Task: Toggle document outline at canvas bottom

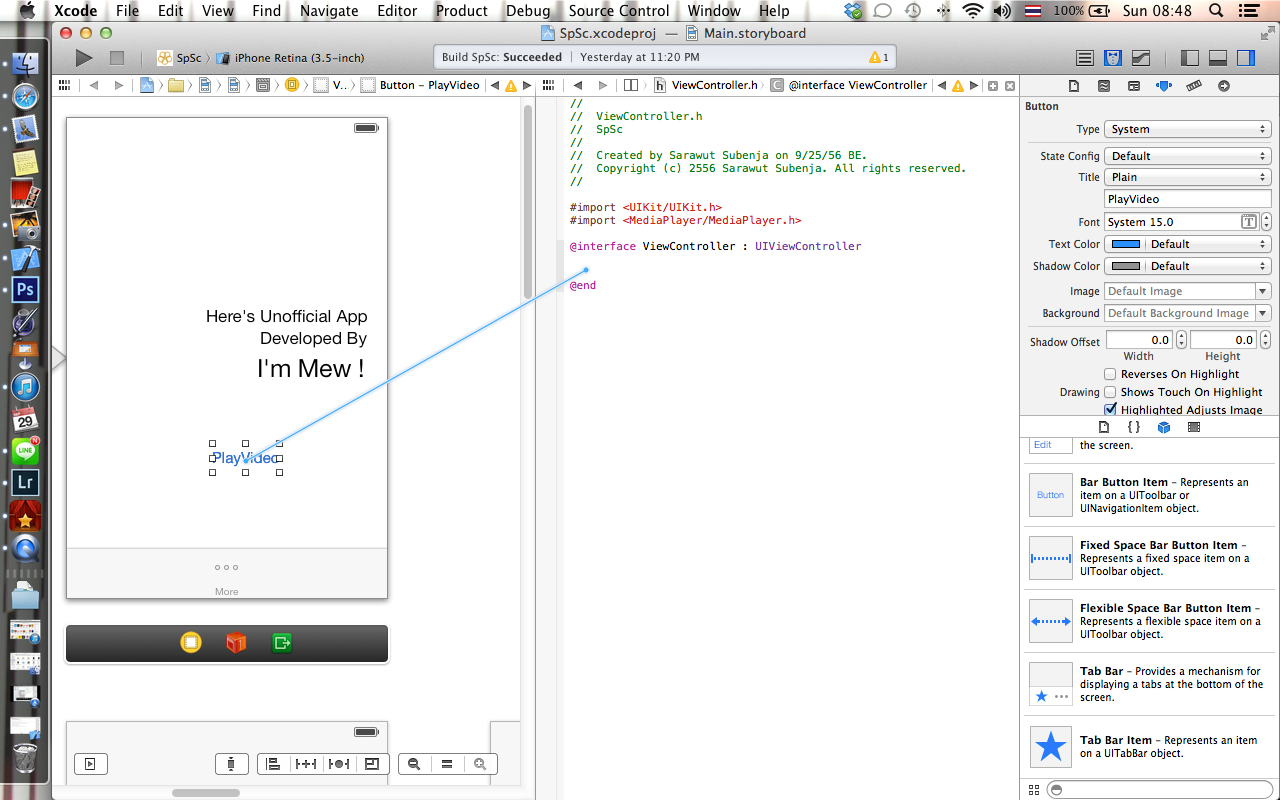Action: (x=90, y=764)
